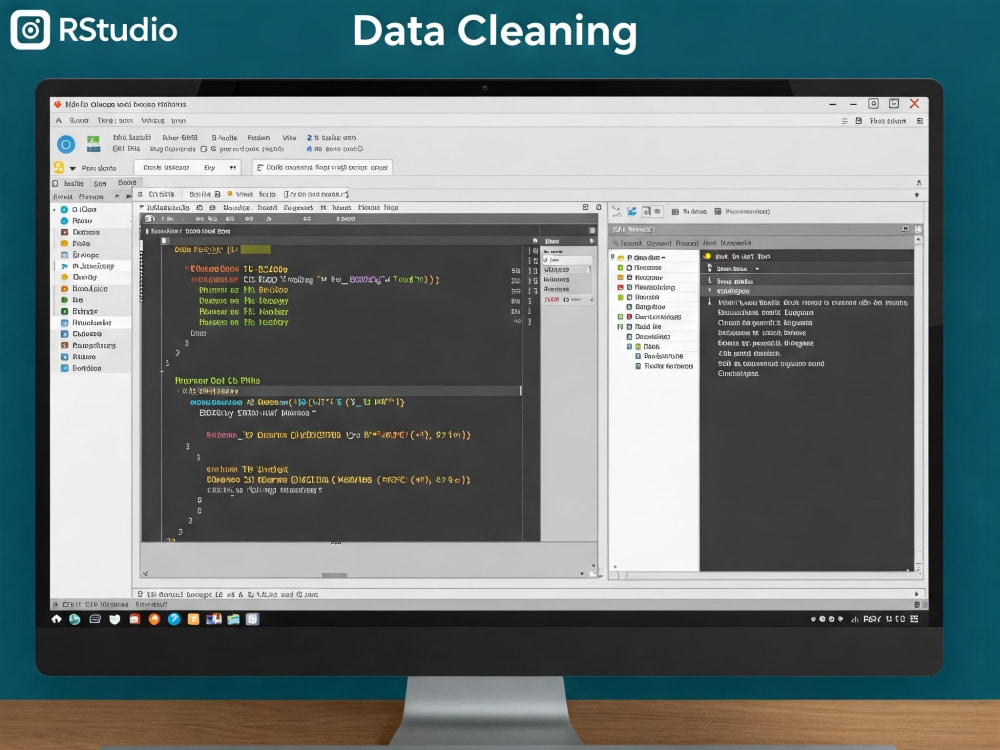Select the highlighted row in the dark detail pane
Image resolution: width=1000 pixels, height=750 pixels.
(x=807, y=291)
